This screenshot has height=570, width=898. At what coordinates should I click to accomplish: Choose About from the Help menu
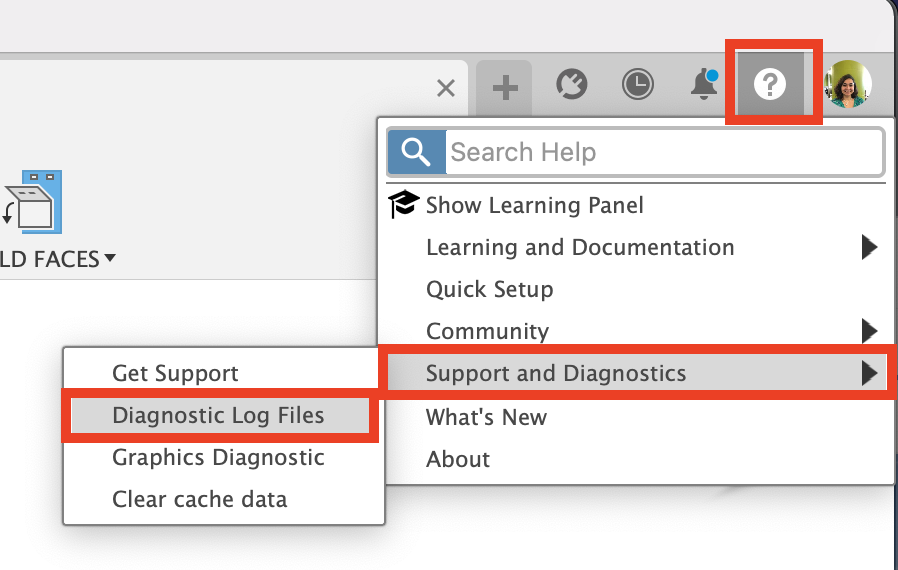pos(458,459)
